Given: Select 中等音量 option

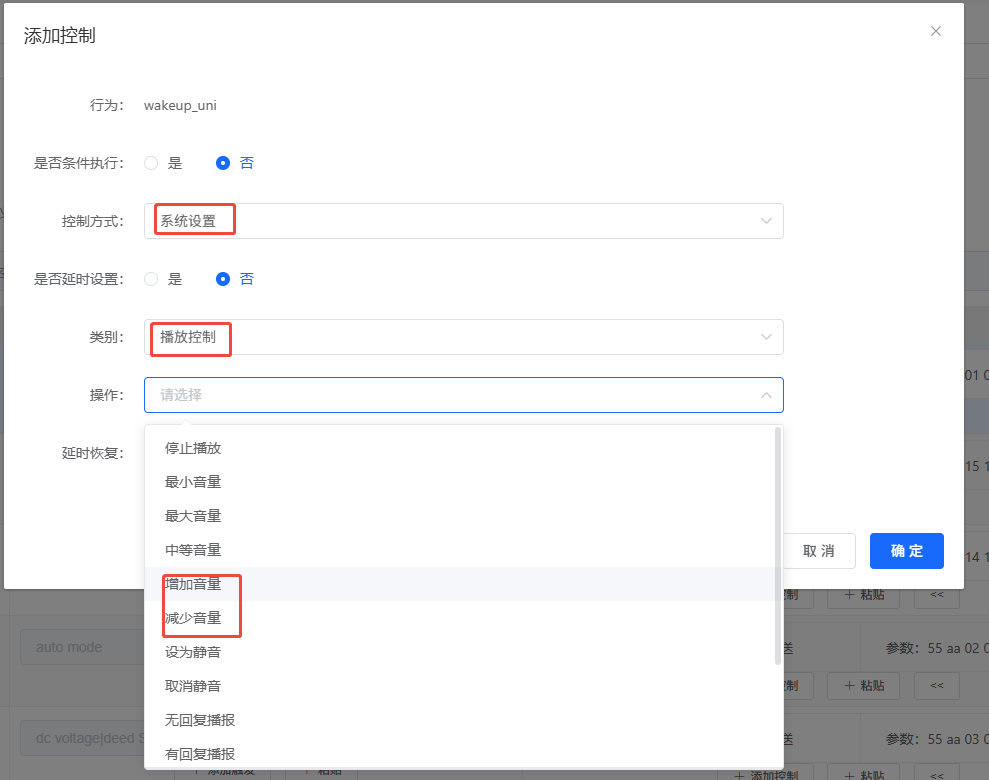Looking at the screenshot, I should point(193,550).
